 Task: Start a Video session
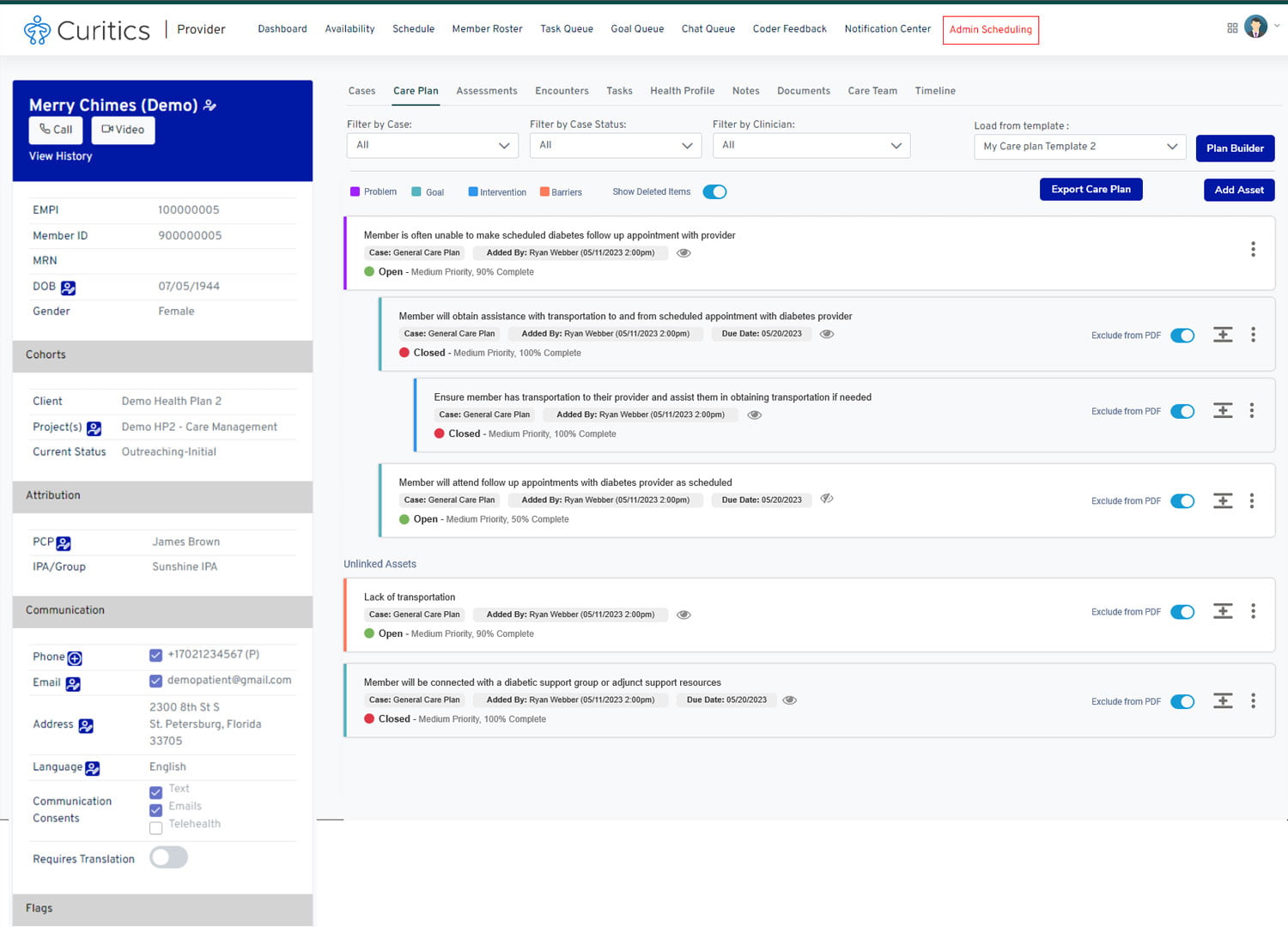point(123,130)
